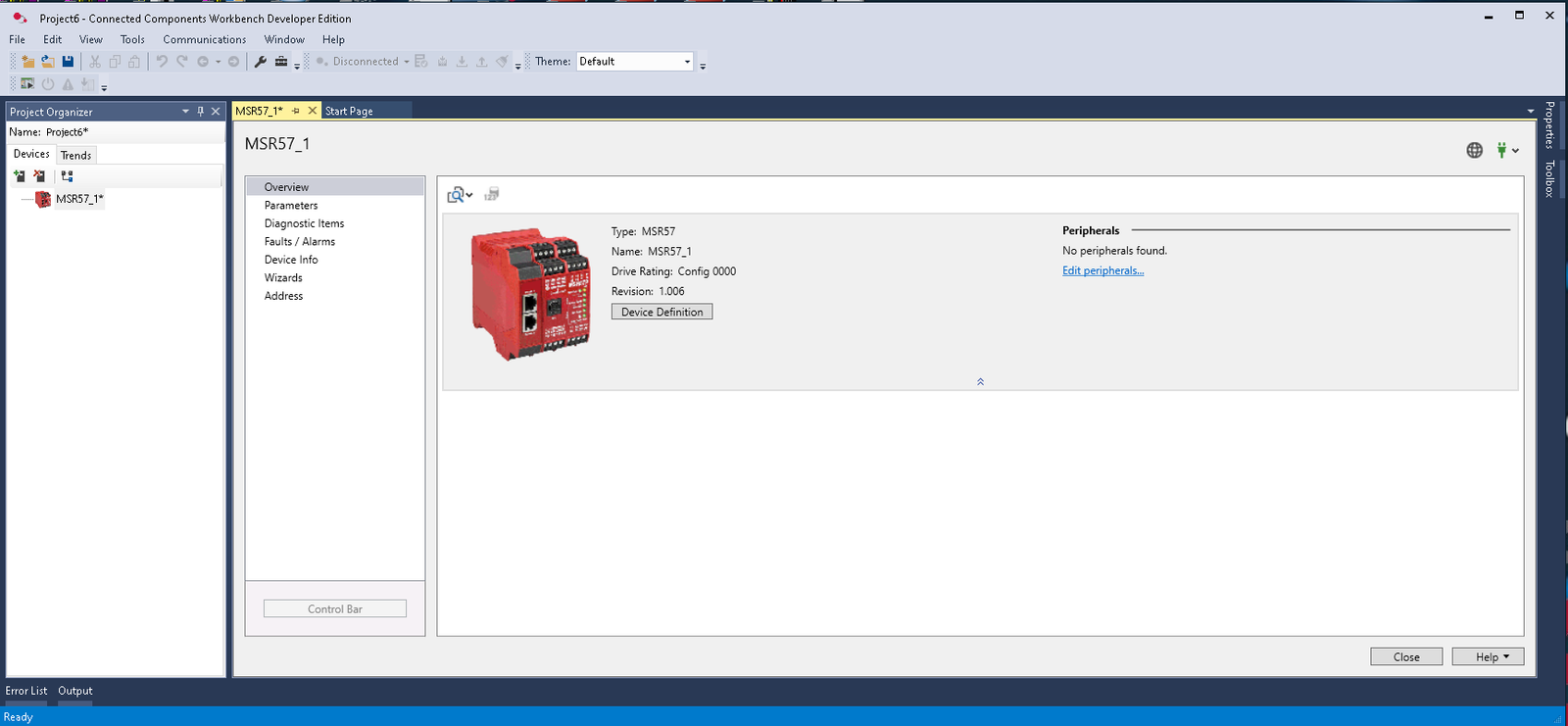
Task: Click the Cut scissors icon
Action: (95, 61)
